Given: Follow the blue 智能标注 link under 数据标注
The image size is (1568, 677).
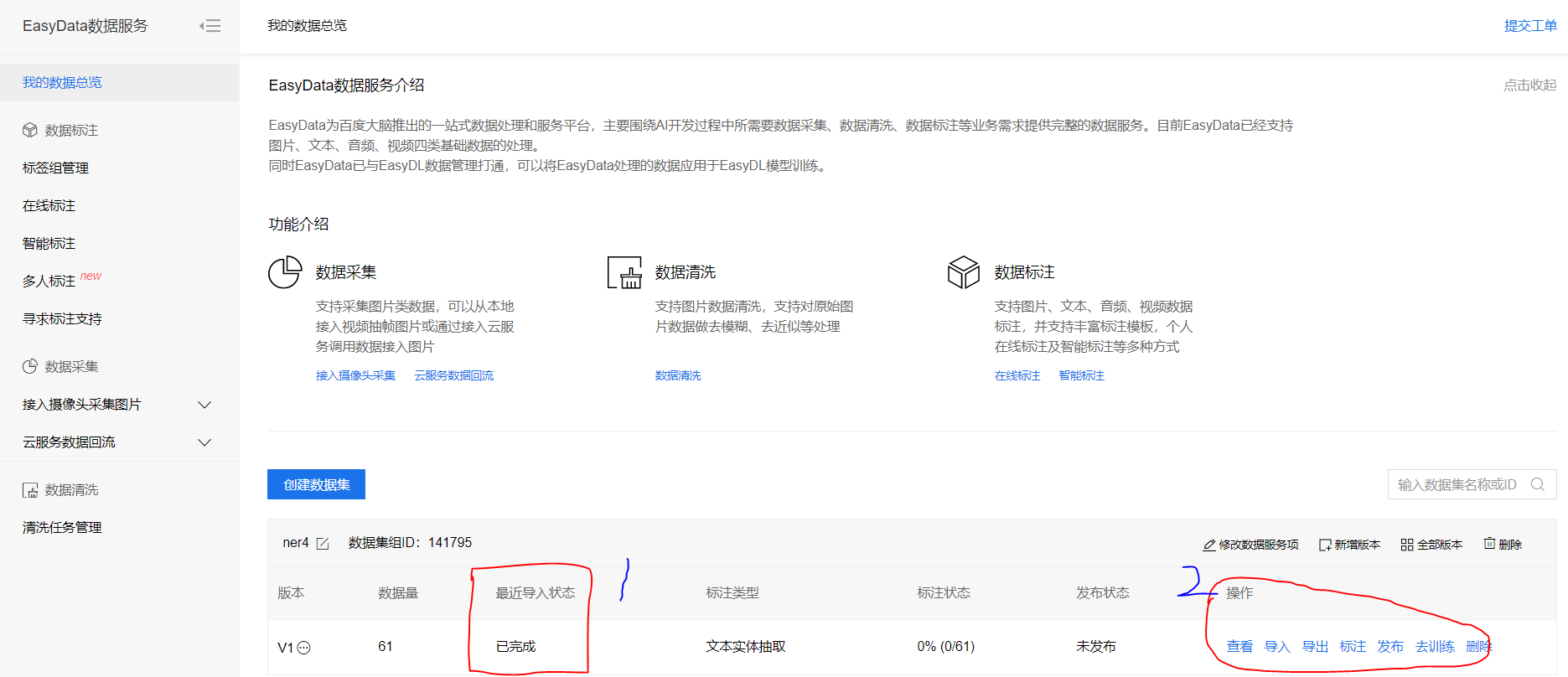Looking at the screenshot, I should click(1081, 375).
